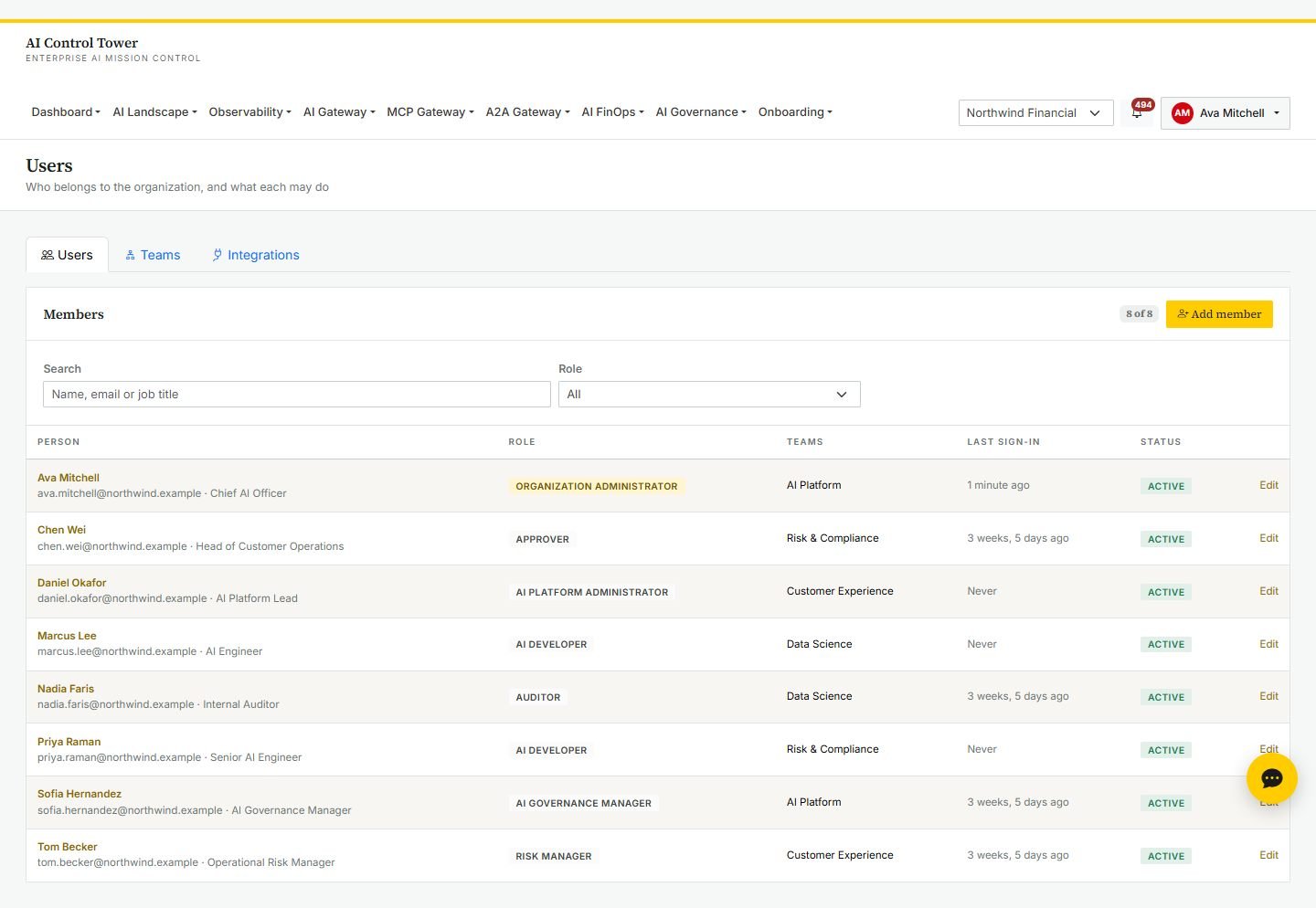
Task: Switch to the Integrations tab
Action: [x=256, y=255]
